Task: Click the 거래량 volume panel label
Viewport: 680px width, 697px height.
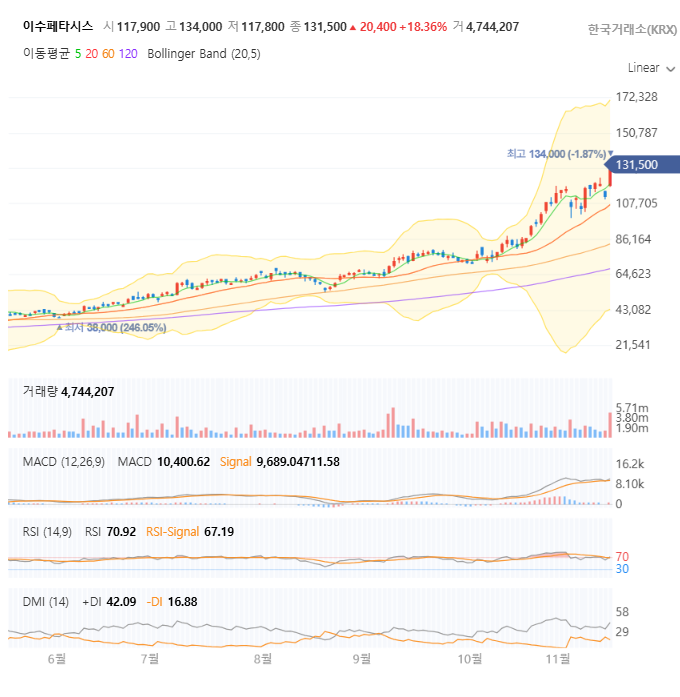Action: [40, 392]
